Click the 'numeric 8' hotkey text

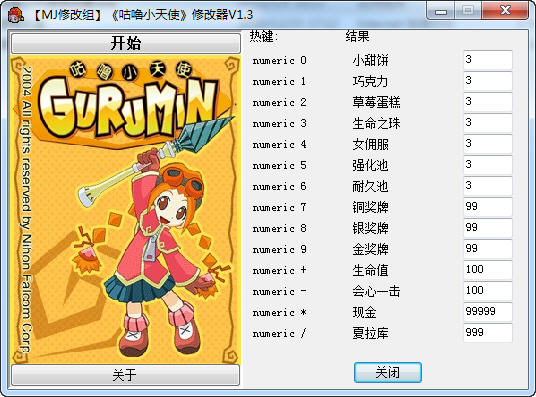[280, 229]
